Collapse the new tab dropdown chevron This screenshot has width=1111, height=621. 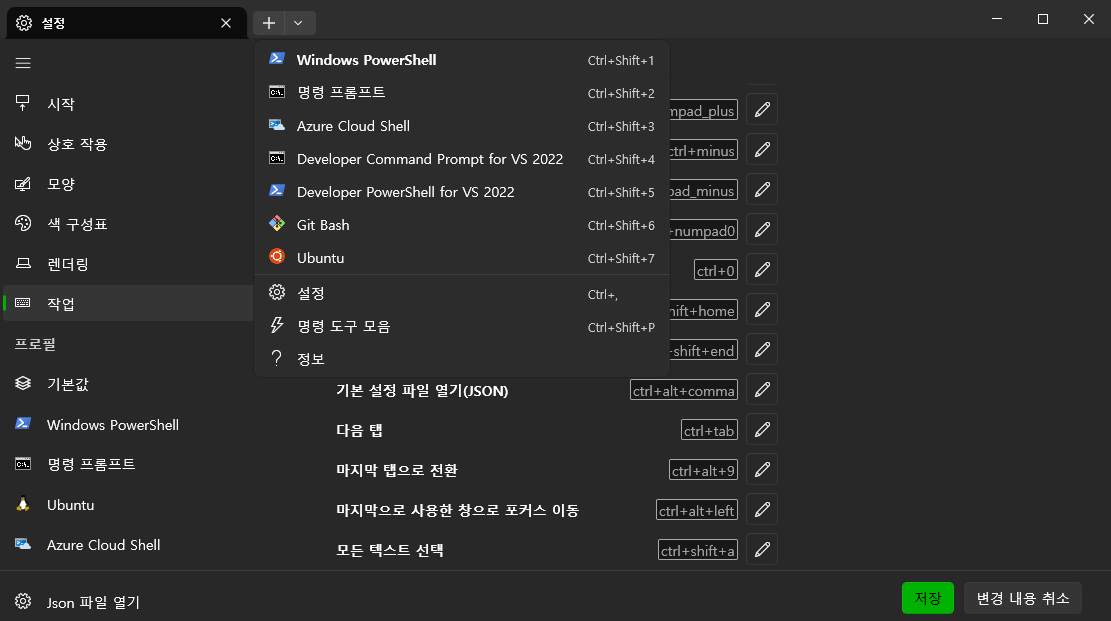[x=298, y=23]
